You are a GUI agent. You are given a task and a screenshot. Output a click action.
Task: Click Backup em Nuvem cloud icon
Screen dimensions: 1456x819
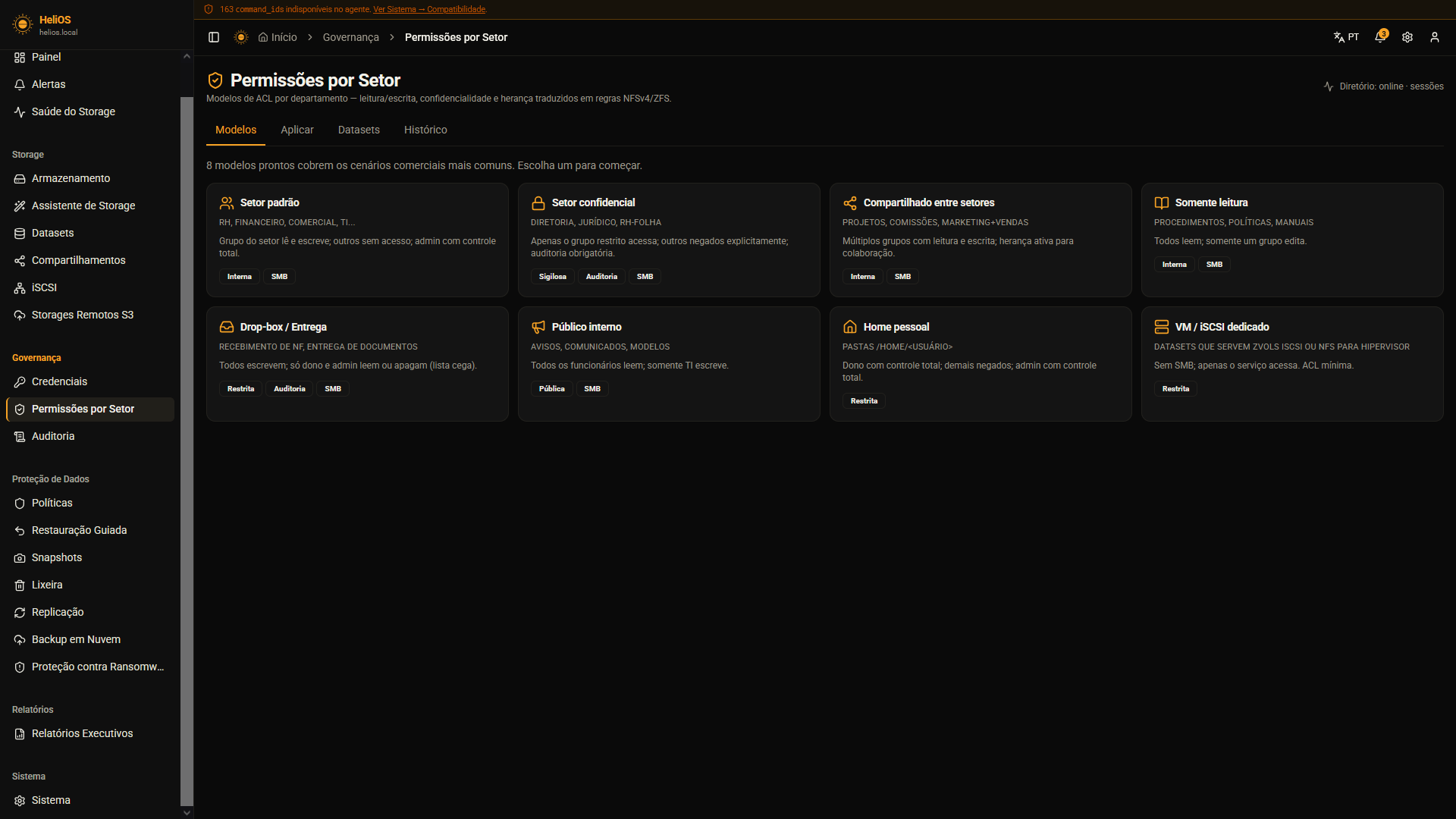click(20, 639)
